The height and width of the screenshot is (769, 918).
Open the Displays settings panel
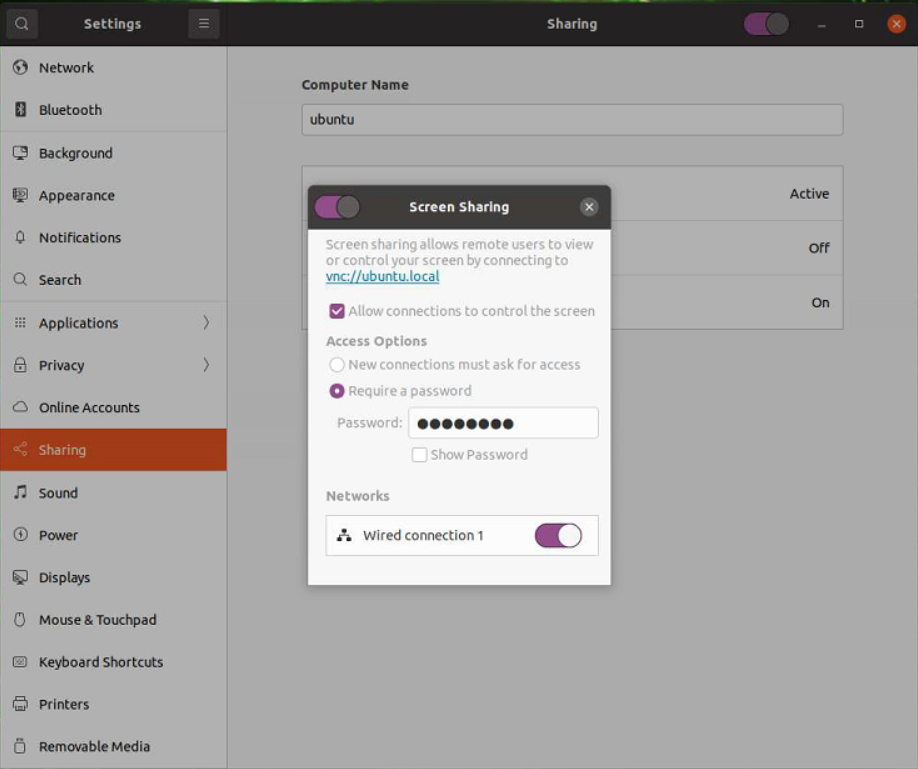tap(114, 577)
